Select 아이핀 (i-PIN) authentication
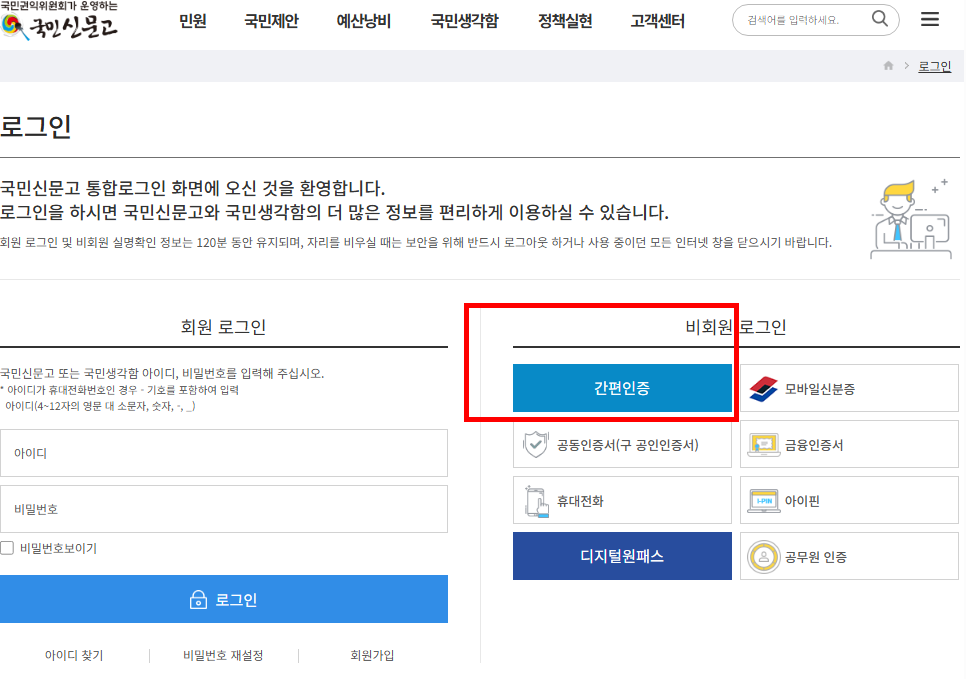This screenshot has height=679, width=966. pos(848,500)
